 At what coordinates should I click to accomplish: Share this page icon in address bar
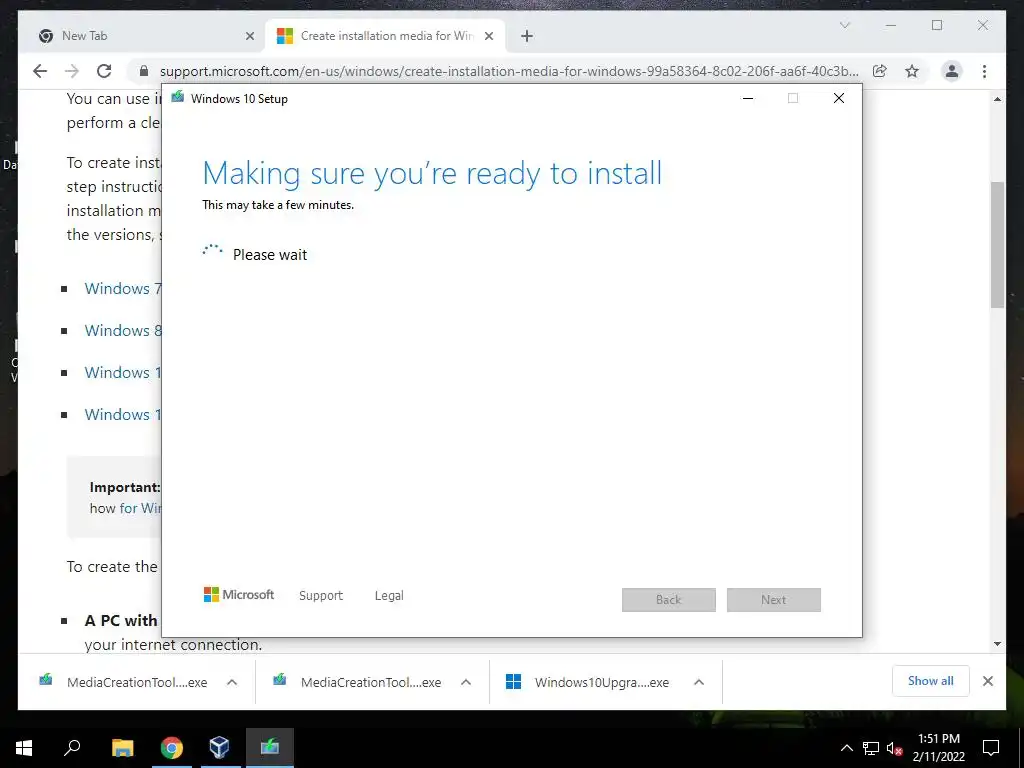(880, 71)
